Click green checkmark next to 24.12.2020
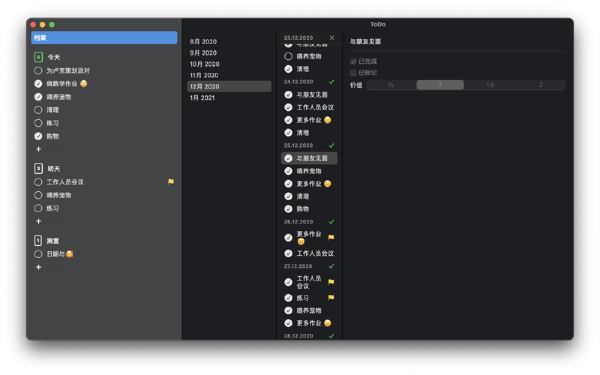 pyautogui.click(x=331, y=82)
